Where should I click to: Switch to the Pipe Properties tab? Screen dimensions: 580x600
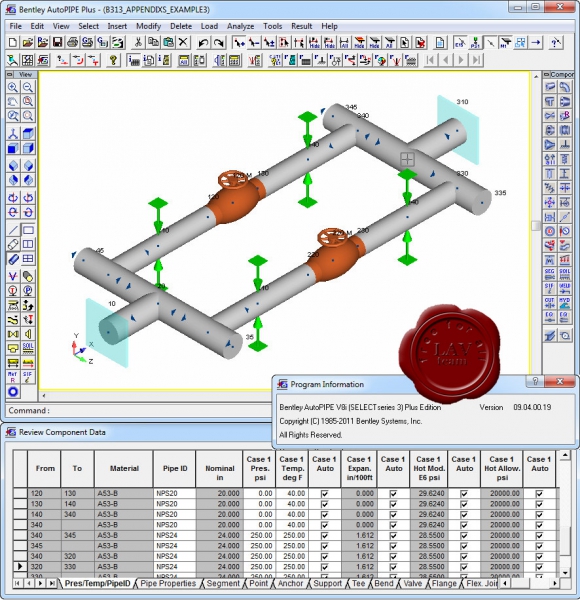tap(168, 584)
